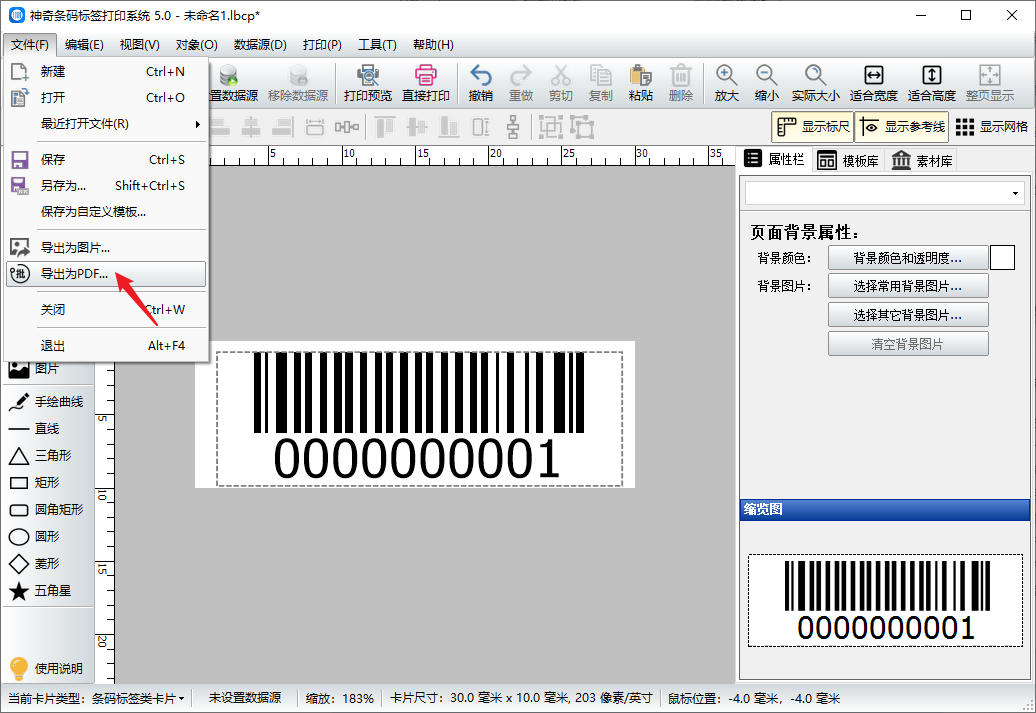Click the remove data source (移除数据源) icon
Screen dimensions: 1036x713
298,83
